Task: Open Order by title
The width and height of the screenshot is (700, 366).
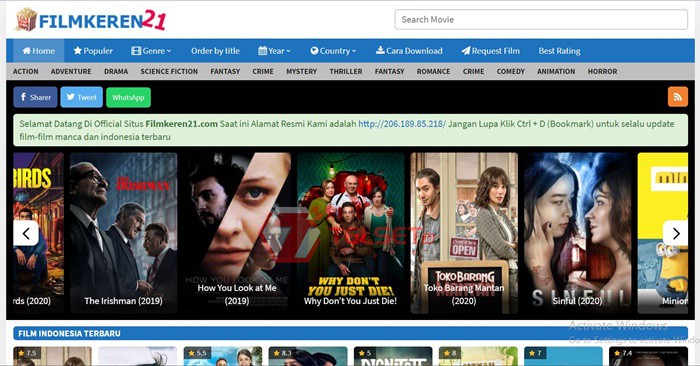Action: click(215, 51)
